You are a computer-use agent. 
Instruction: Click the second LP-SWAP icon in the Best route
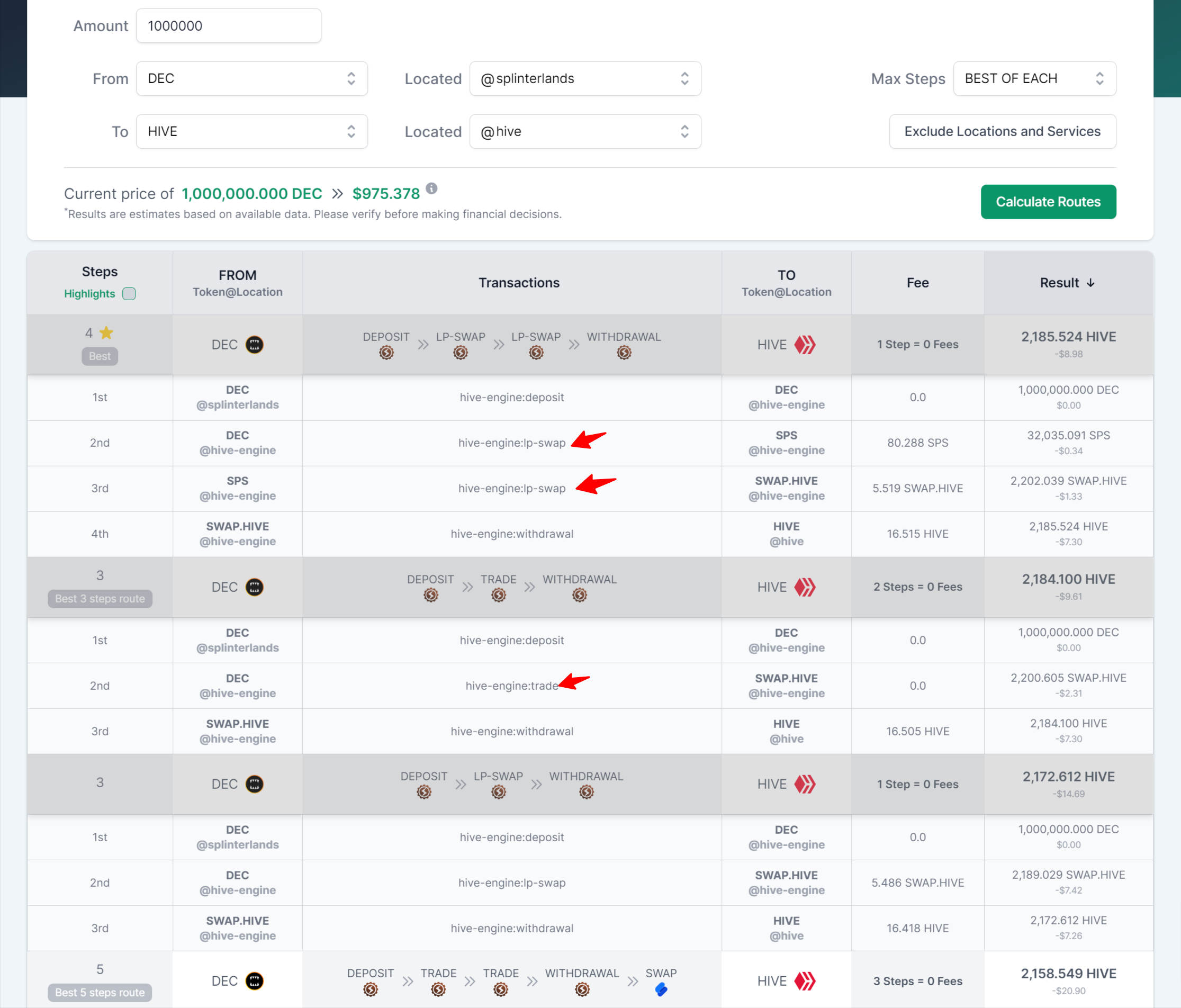point(536,353)
